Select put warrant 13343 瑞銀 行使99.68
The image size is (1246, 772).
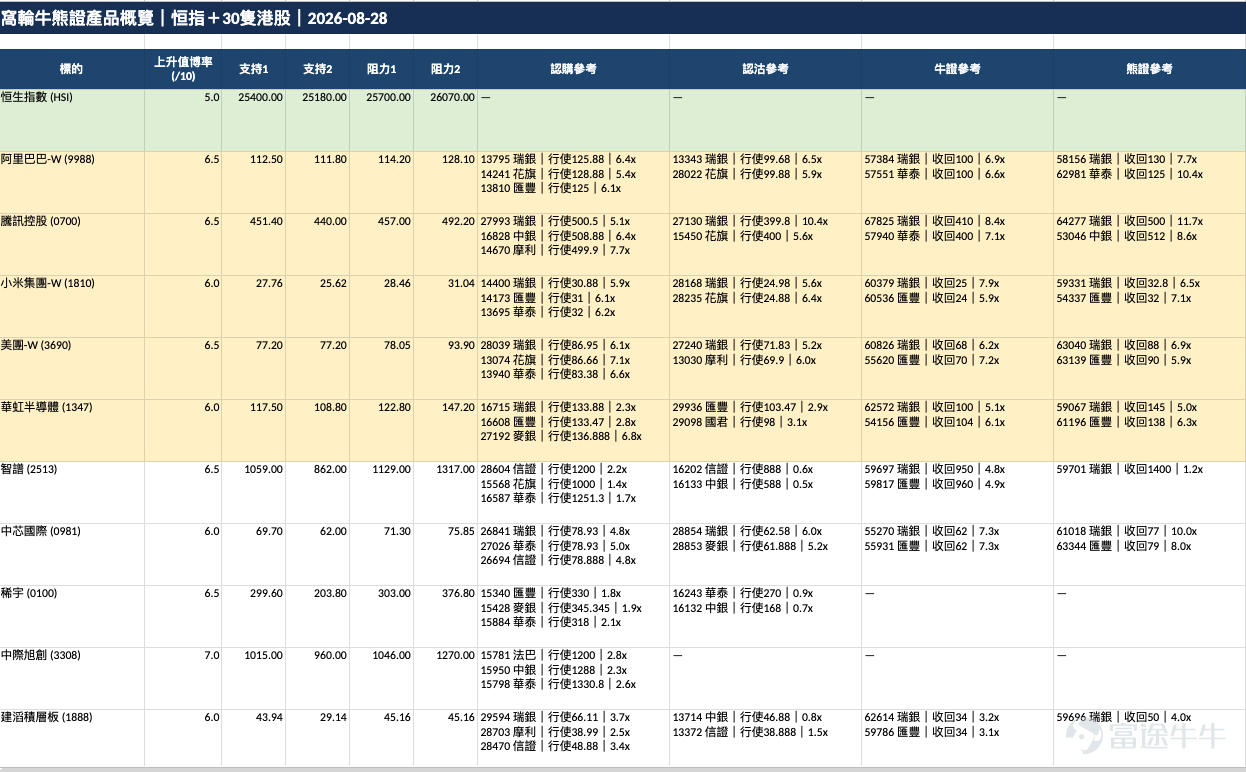click(x=747, y=159)
